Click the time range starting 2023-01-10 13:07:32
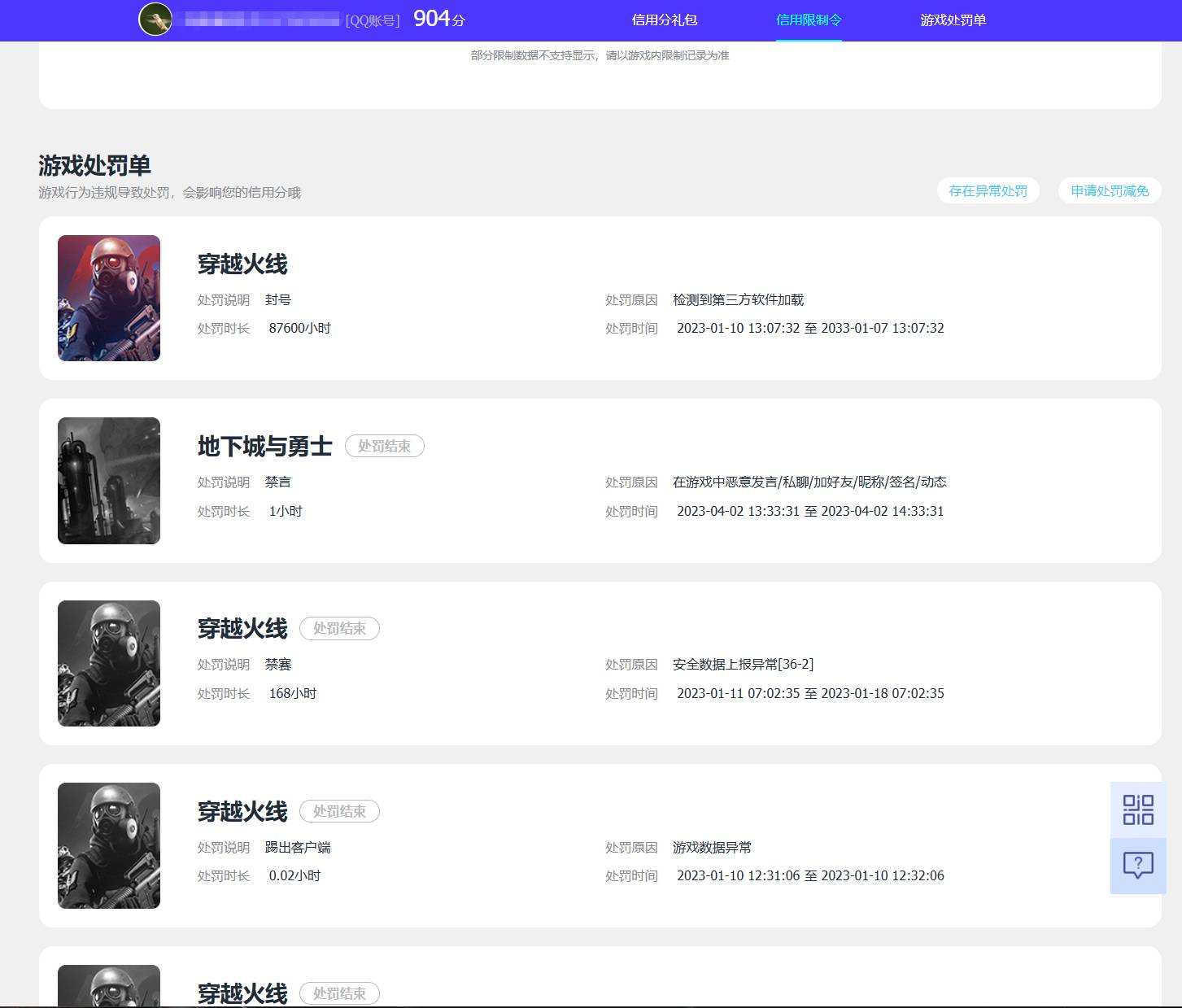The width and height of the screenshot is (1182, 1008). tap(810, 329)
